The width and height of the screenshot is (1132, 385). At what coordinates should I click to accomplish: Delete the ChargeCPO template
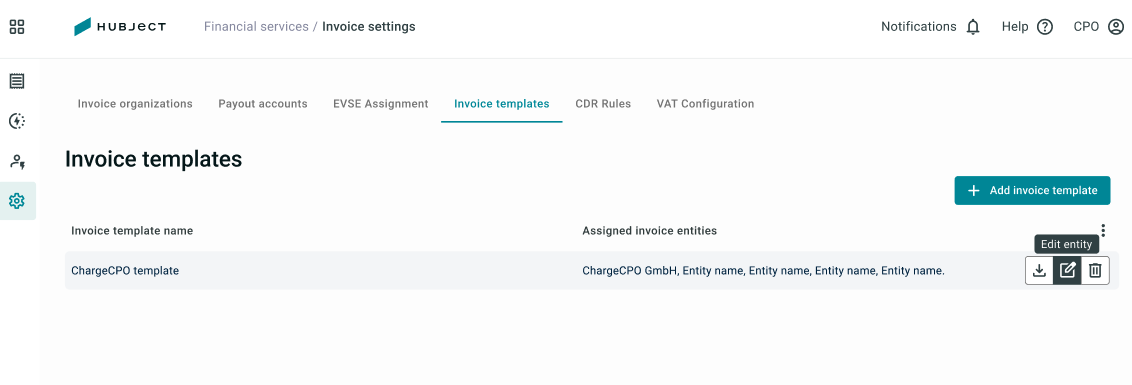pyautogui.click(x=1095, y=271)
